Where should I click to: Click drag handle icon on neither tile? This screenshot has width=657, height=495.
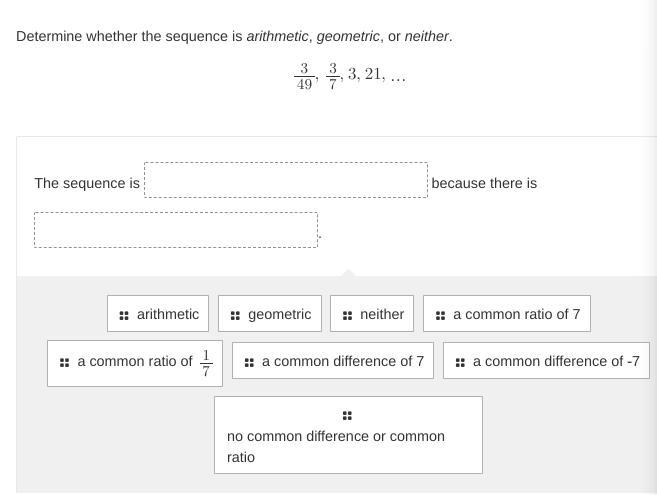click(347, 315)
